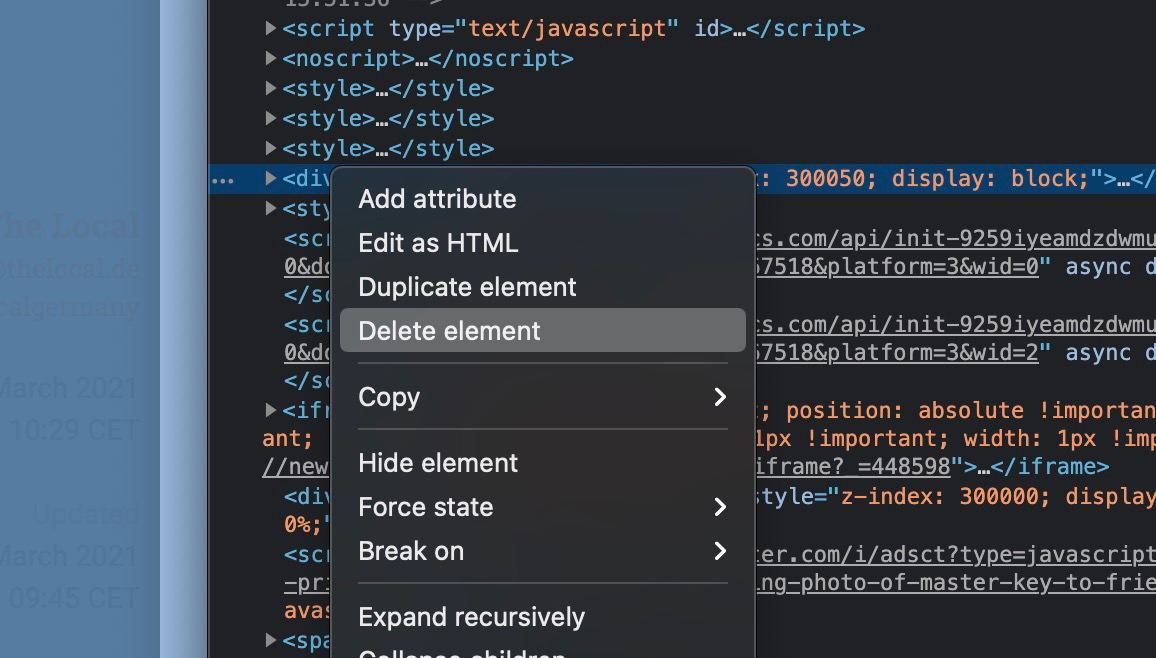Expand the iframe node arrow
The image size is (1156, 658).
tap(271, 410)
